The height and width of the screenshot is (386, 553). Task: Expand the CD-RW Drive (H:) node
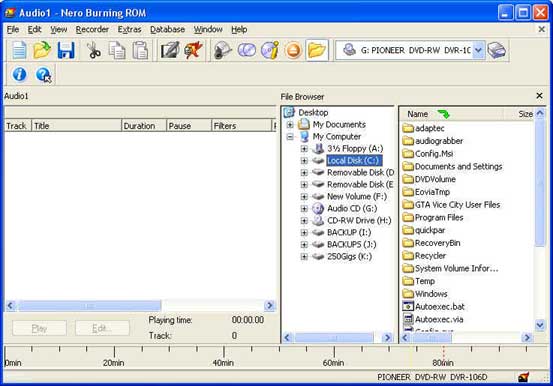click(x=304, y=221)
